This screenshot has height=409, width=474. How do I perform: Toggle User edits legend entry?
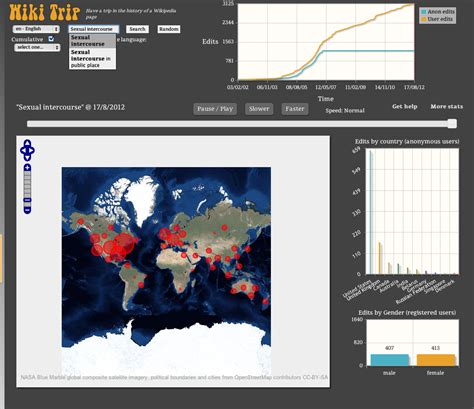tap(438, 19)
